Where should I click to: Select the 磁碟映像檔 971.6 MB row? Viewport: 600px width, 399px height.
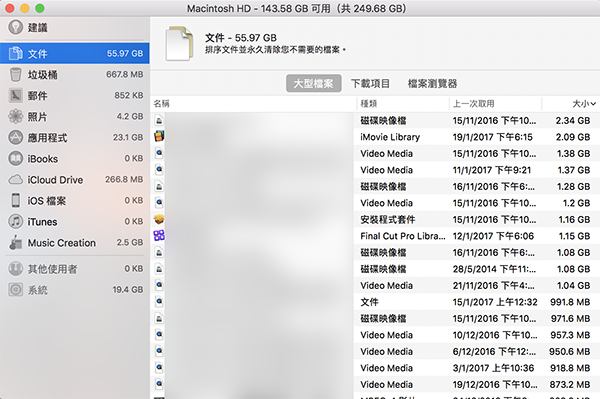pyautogui.click(x=375, y=318)
